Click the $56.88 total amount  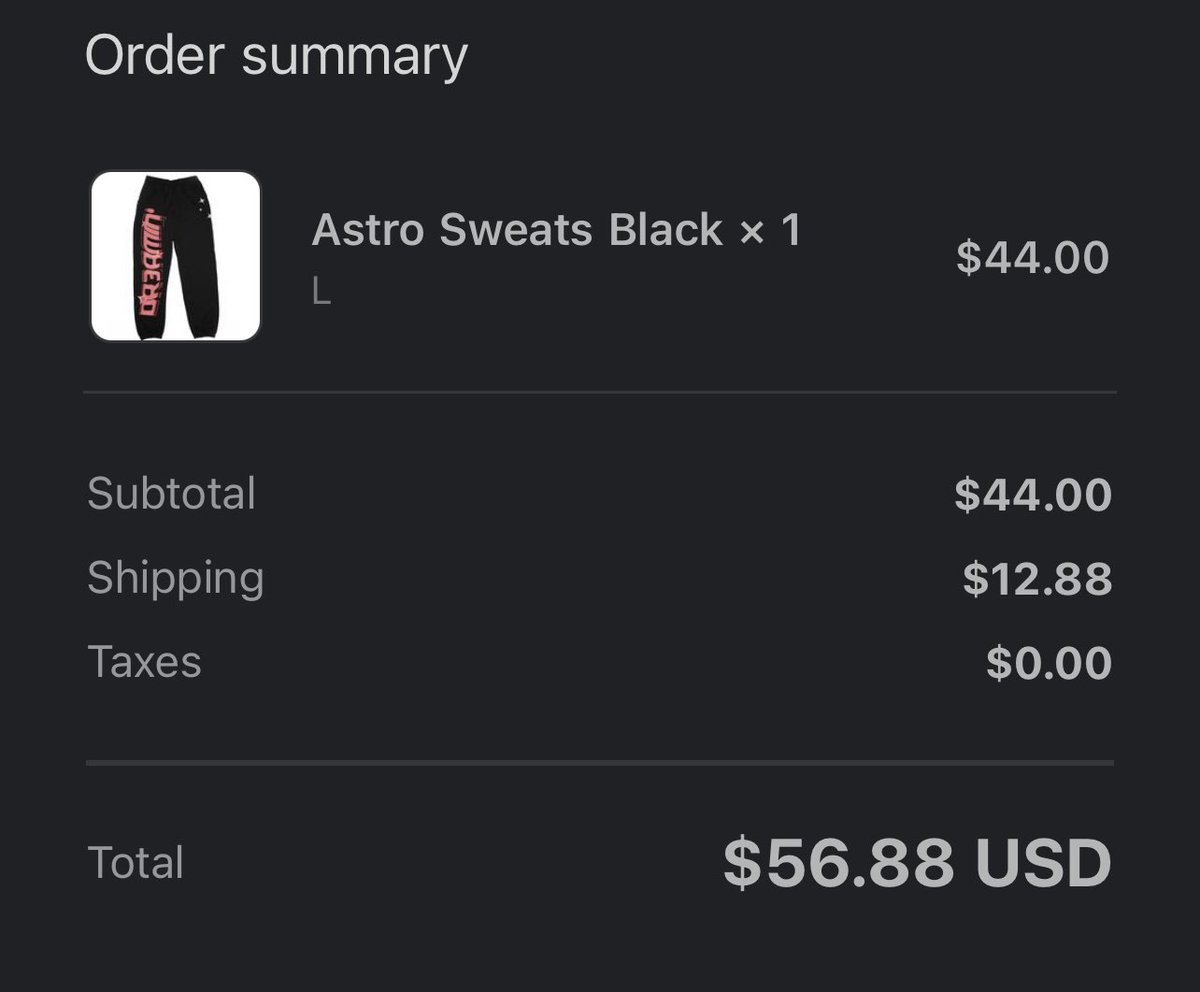tap(838, 863)
